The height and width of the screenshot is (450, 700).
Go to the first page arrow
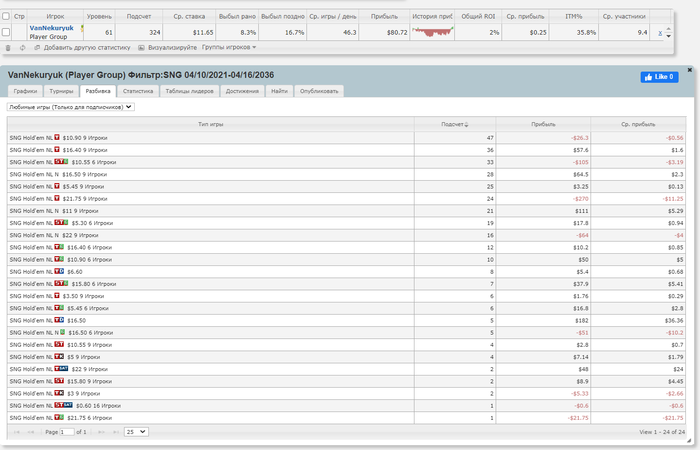(x=17, y=432)
